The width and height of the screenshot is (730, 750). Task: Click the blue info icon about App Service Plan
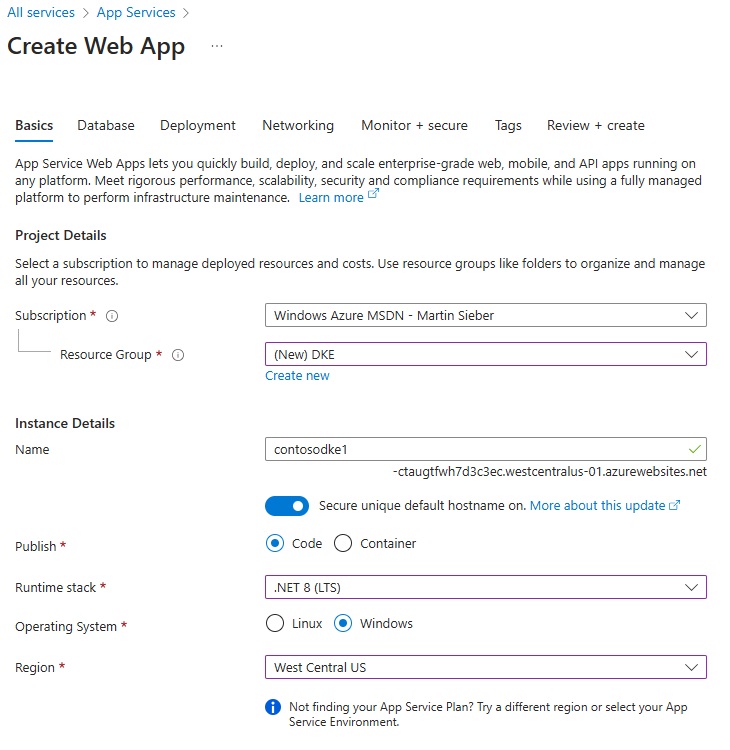click(273, 707)
